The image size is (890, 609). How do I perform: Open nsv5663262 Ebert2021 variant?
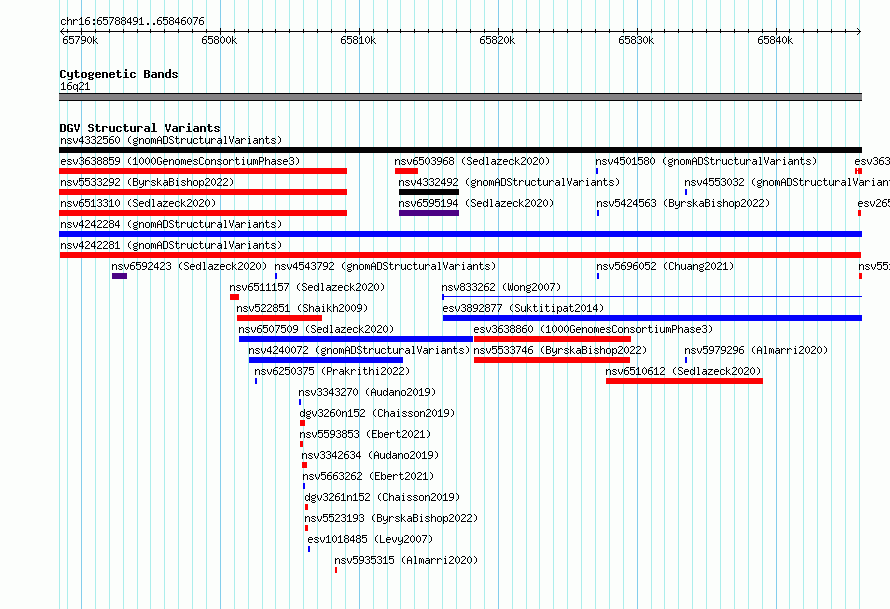point(368,476)
